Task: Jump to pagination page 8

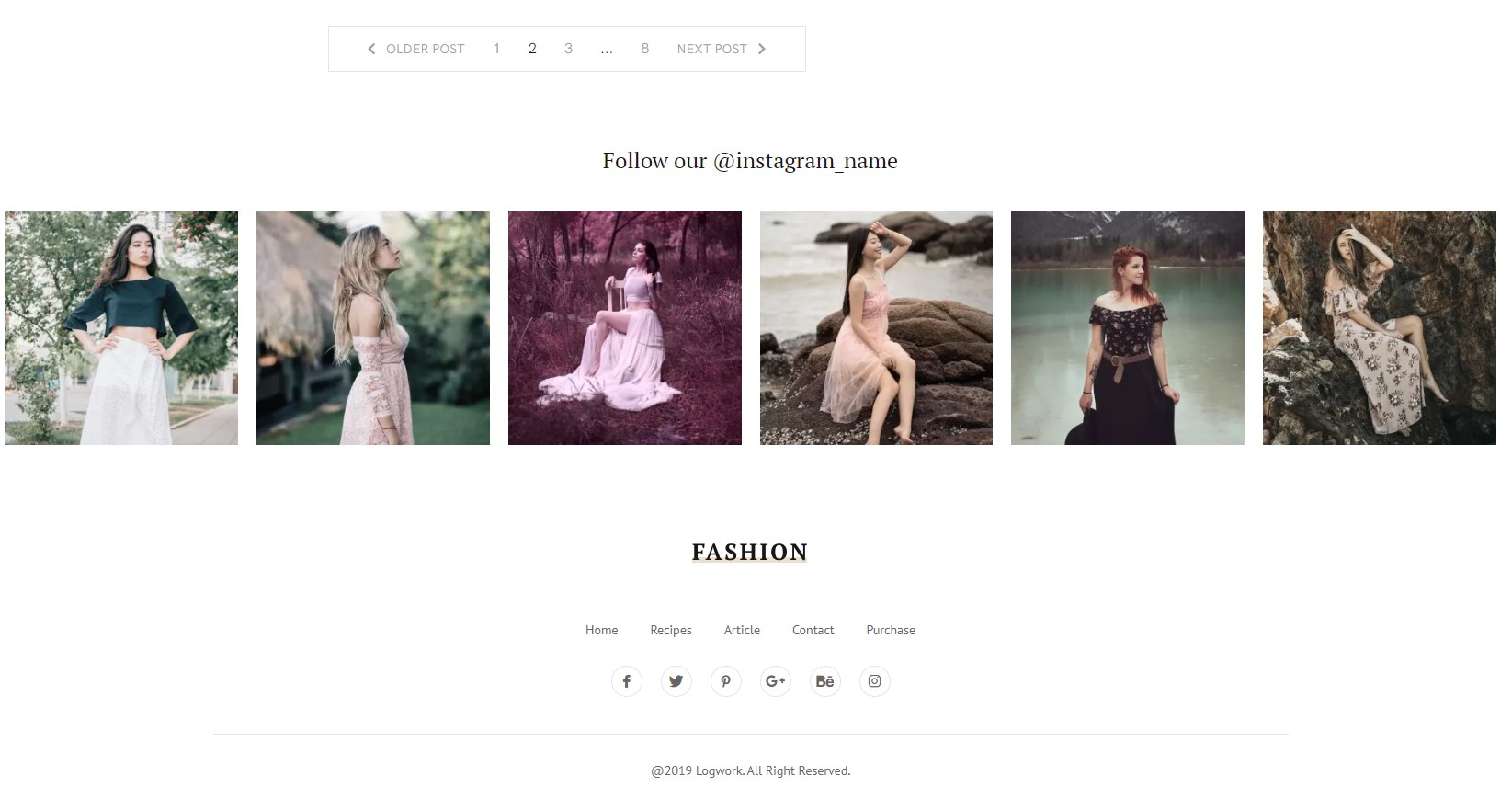Action: point(645,49)
